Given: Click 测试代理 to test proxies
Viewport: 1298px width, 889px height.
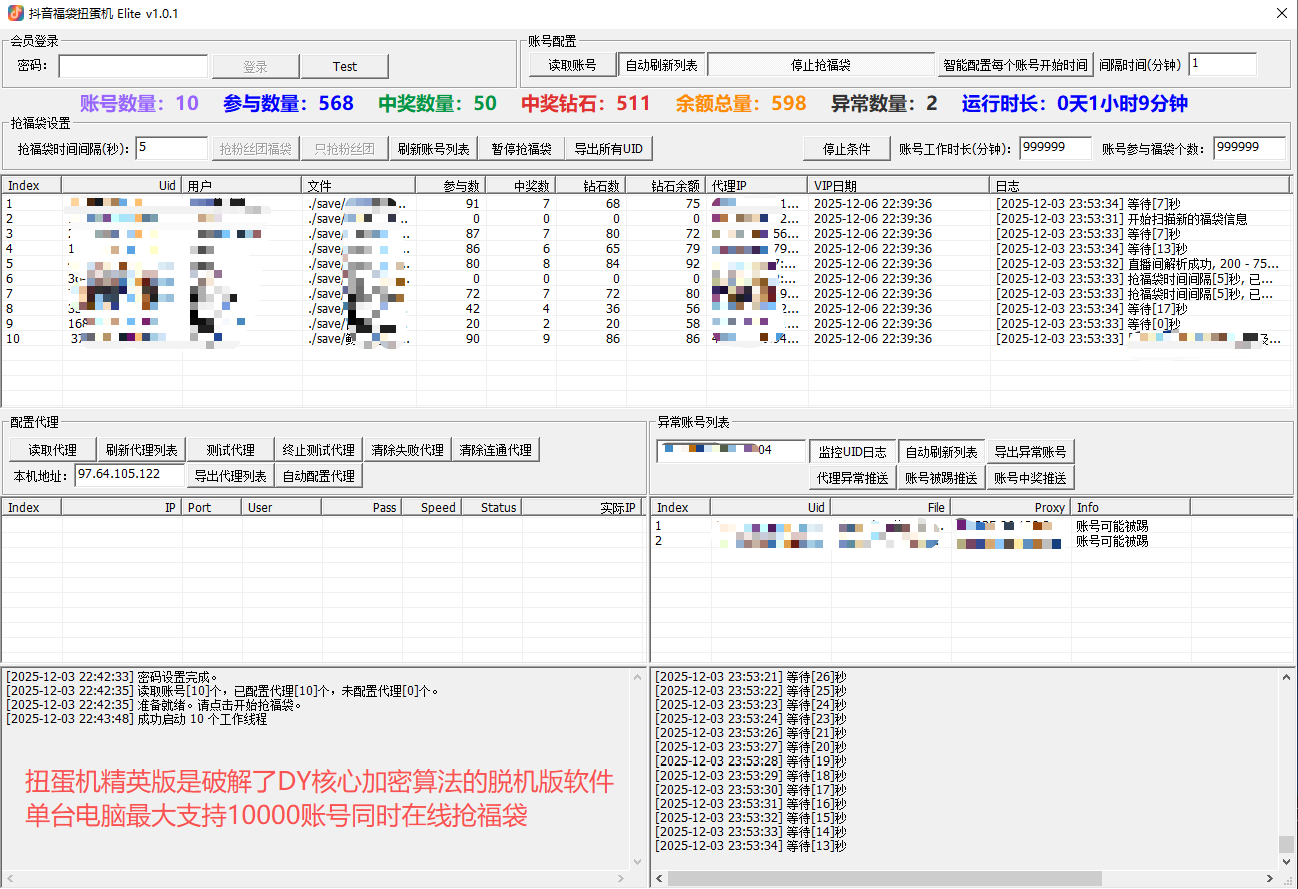Looking at the screenshot, I should point(230,449).
